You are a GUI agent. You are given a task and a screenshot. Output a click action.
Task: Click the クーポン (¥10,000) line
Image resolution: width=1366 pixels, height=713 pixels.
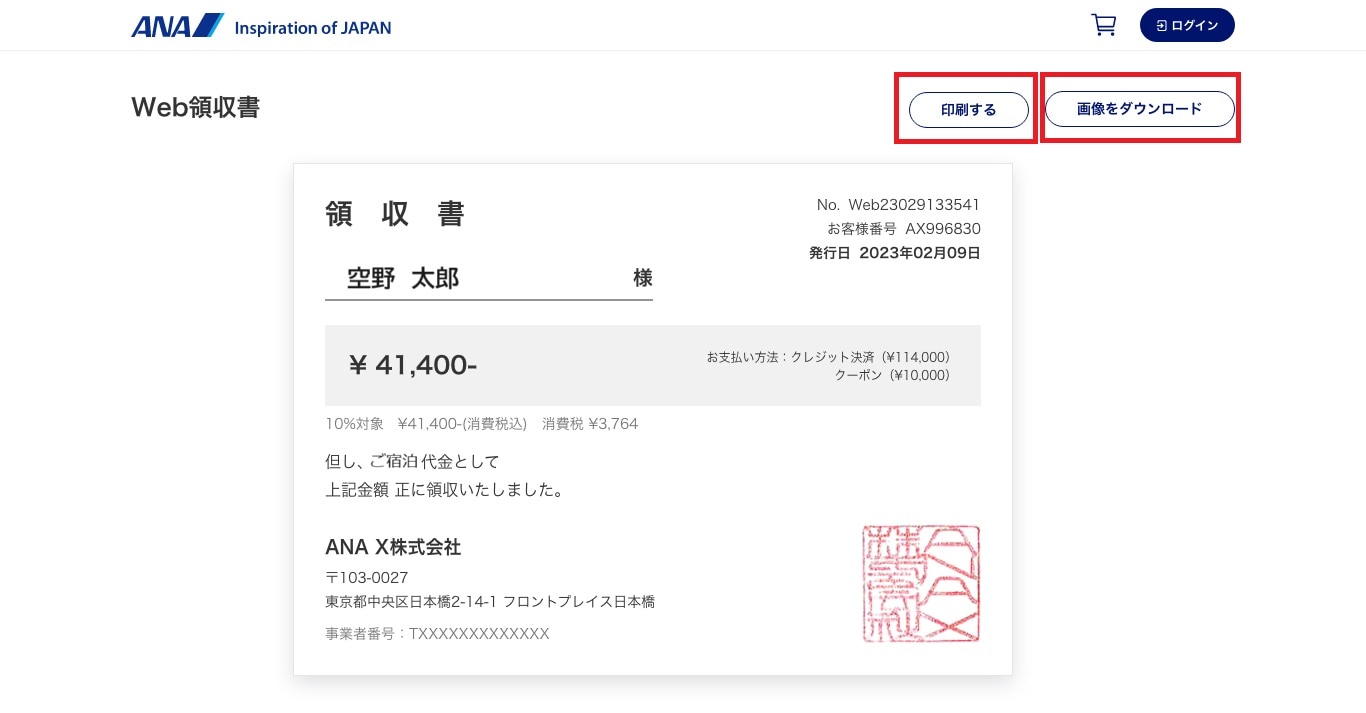892,376
